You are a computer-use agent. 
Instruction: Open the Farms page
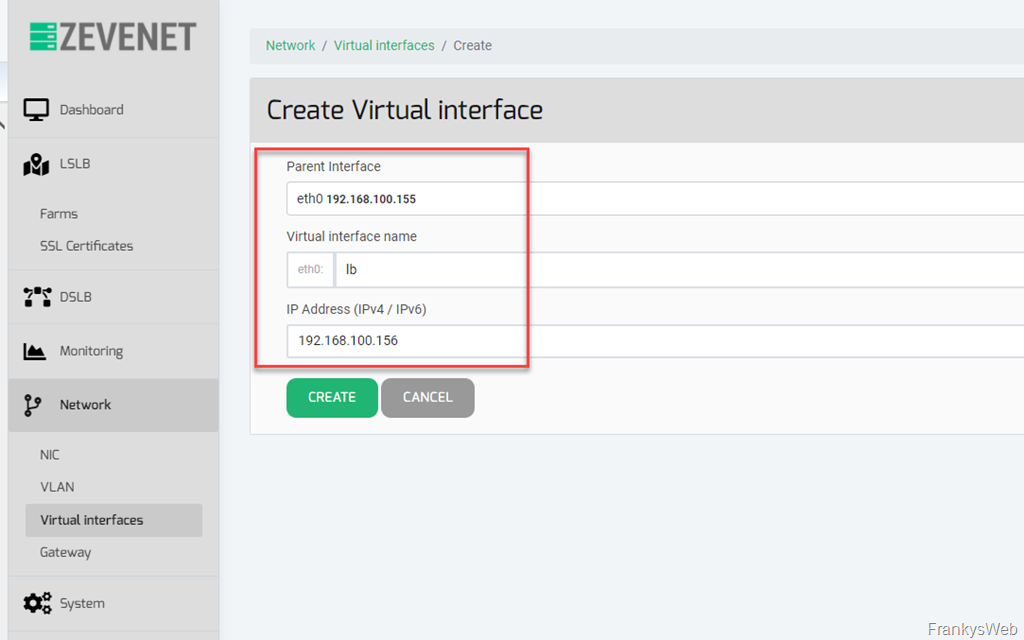59,214
